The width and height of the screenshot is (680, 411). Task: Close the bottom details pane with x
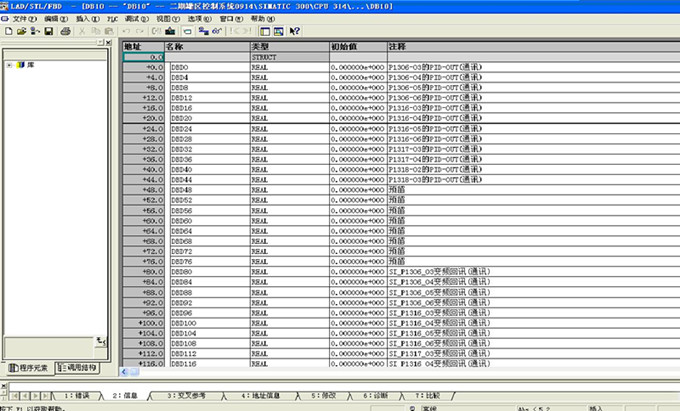[3, 385]
